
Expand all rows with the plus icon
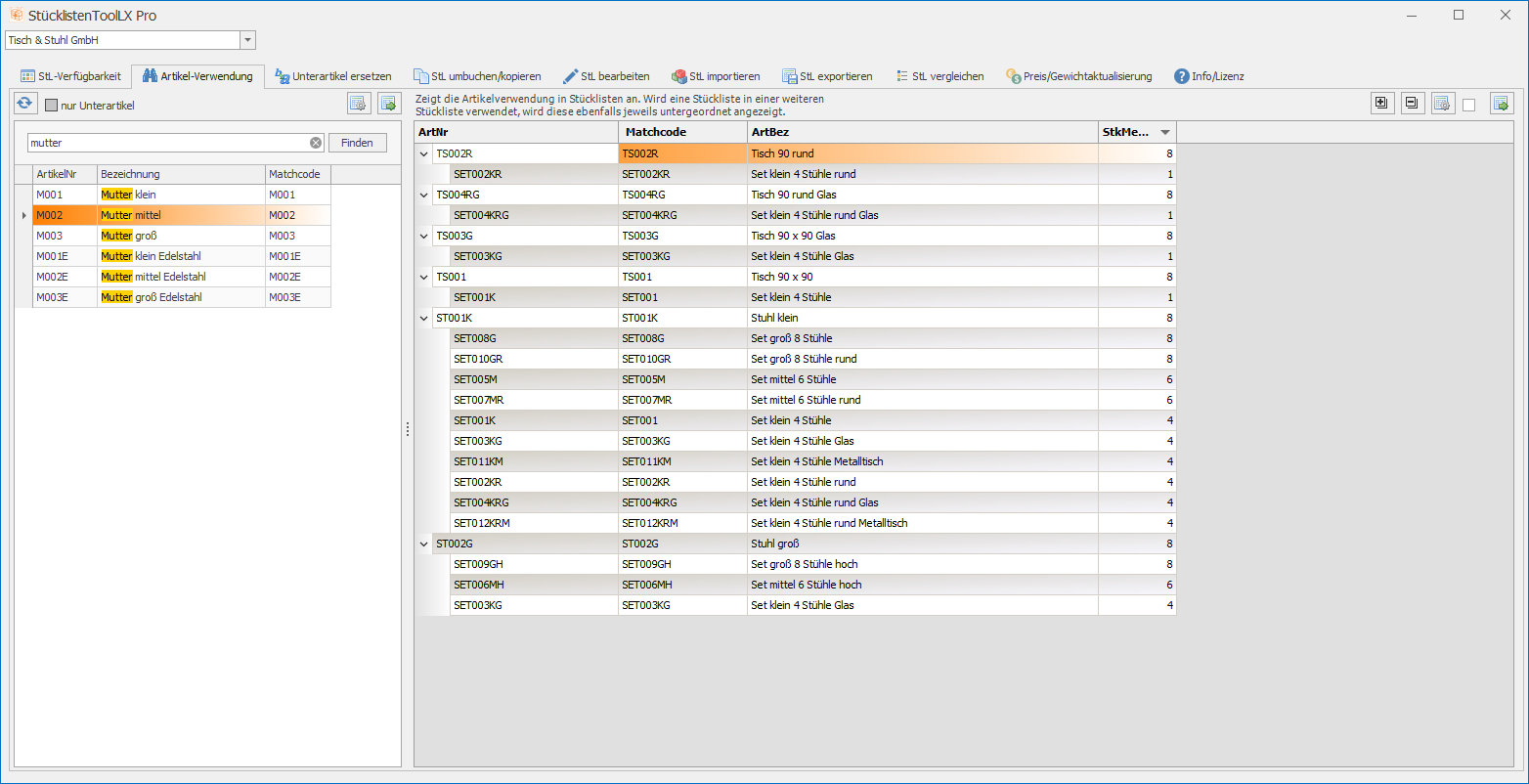coord(1381,104)
